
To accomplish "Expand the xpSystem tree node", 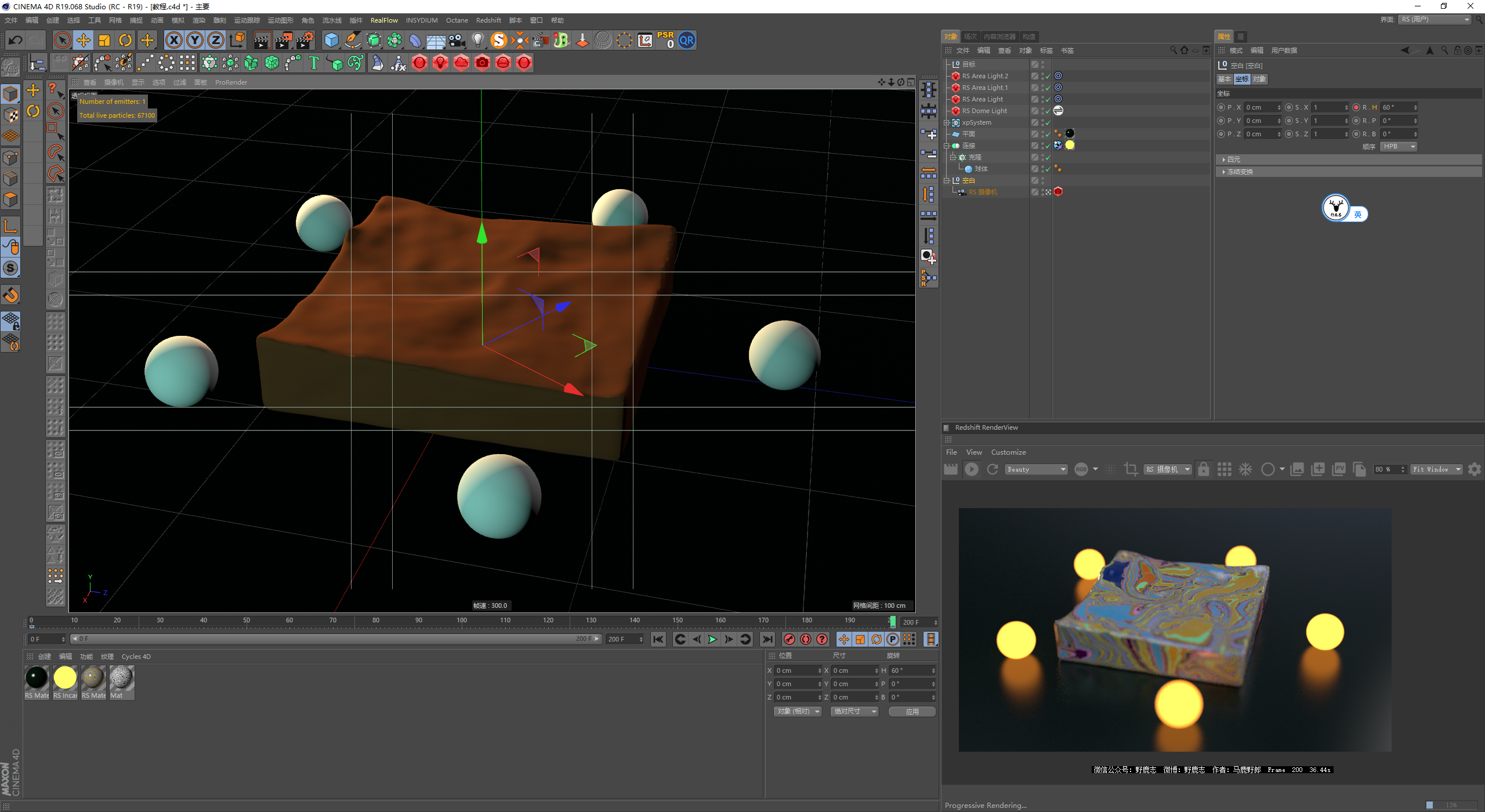I will point(947,122).
